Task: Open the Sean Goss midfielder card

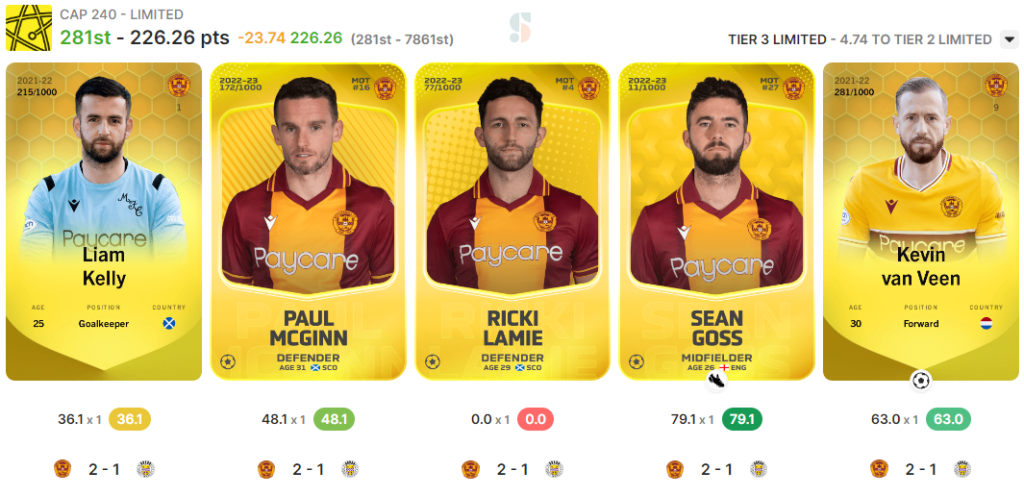Action: click(x=716, y=221)
